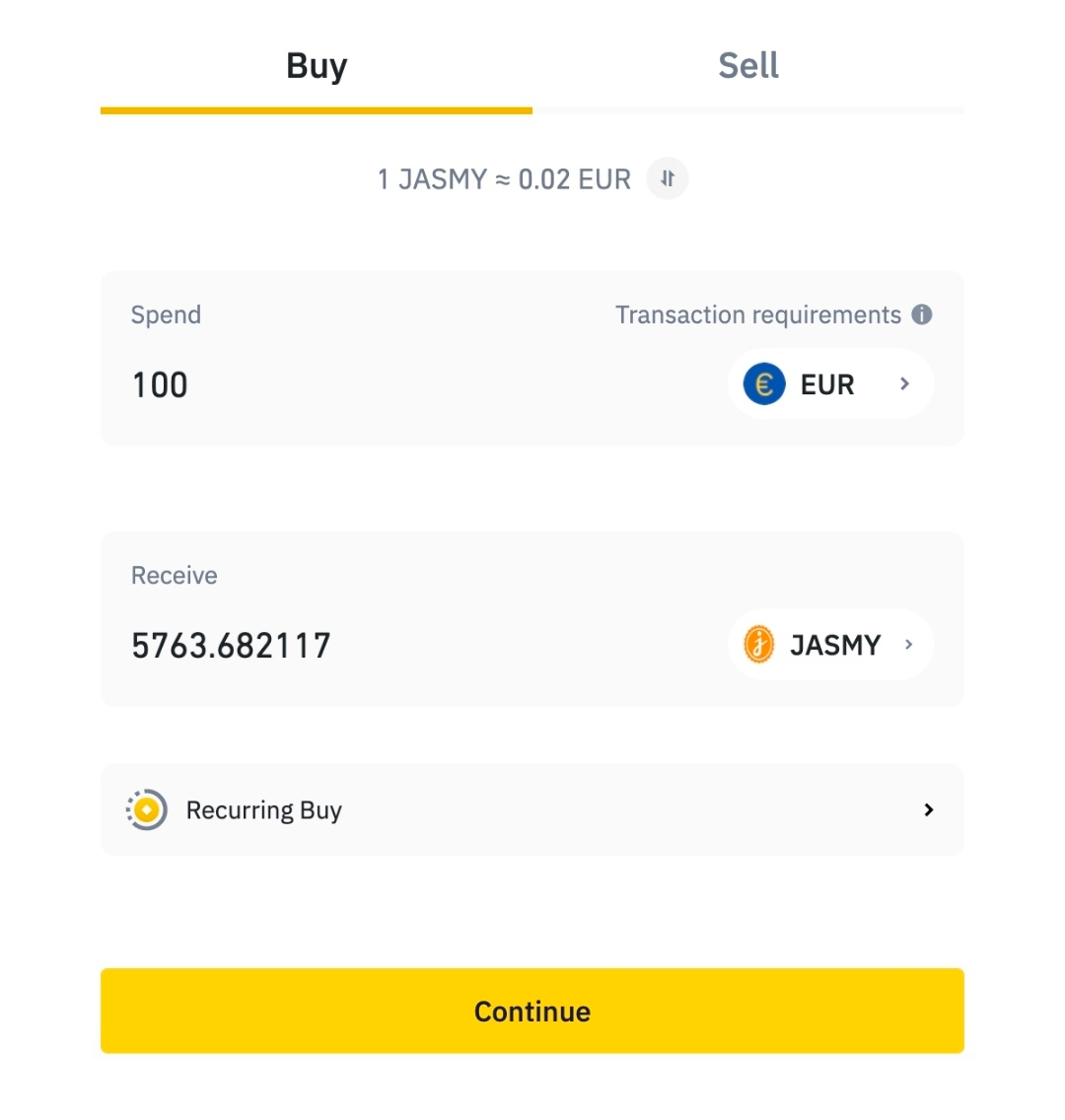This screenshot has height=1120, width=1065.
Task: Click the 1 JASMY ≈ 0.02 EUR rate text
Action: tap(504, 179)
